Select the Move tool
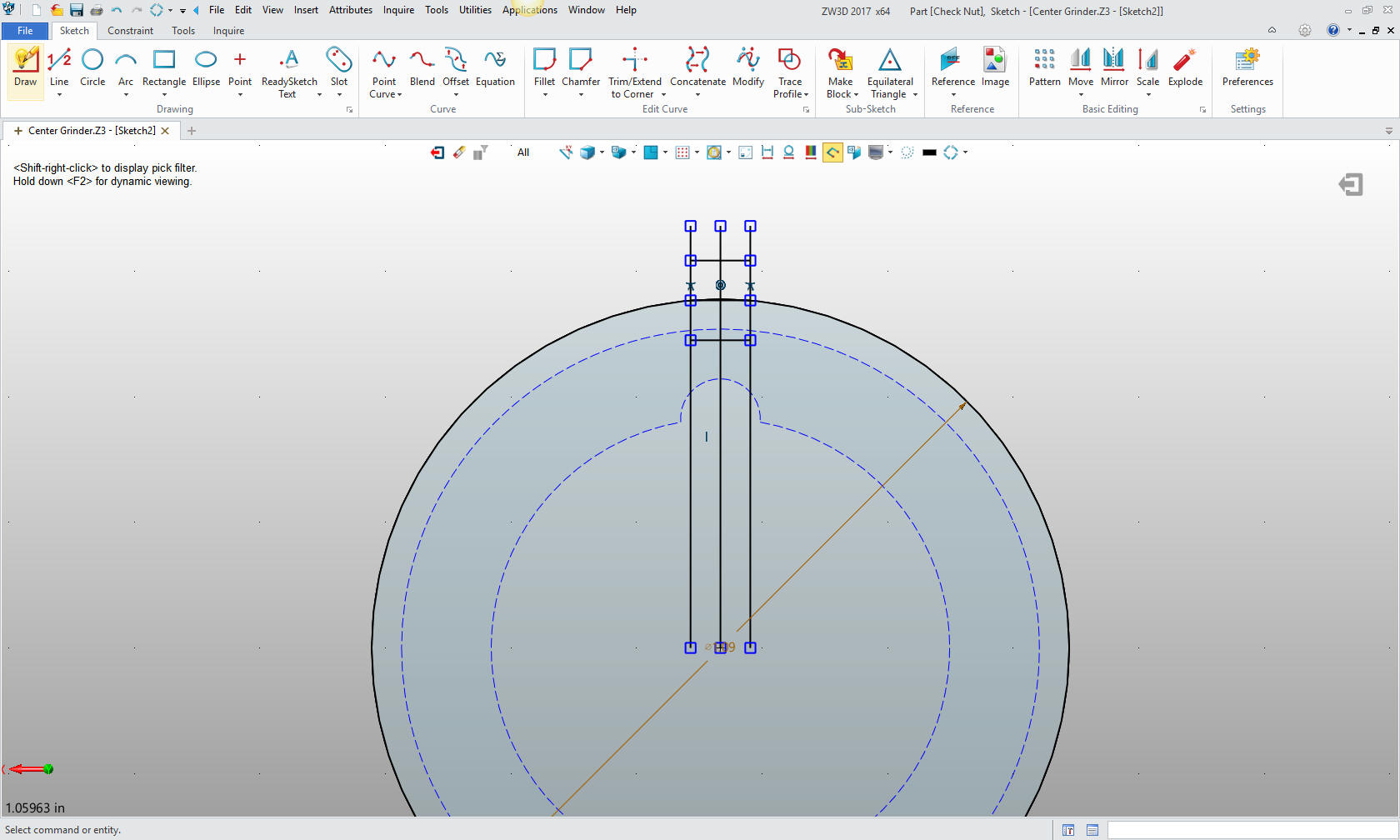Image resolution: width=1400 pixels, height=840 pixels. coord(1081,67)
